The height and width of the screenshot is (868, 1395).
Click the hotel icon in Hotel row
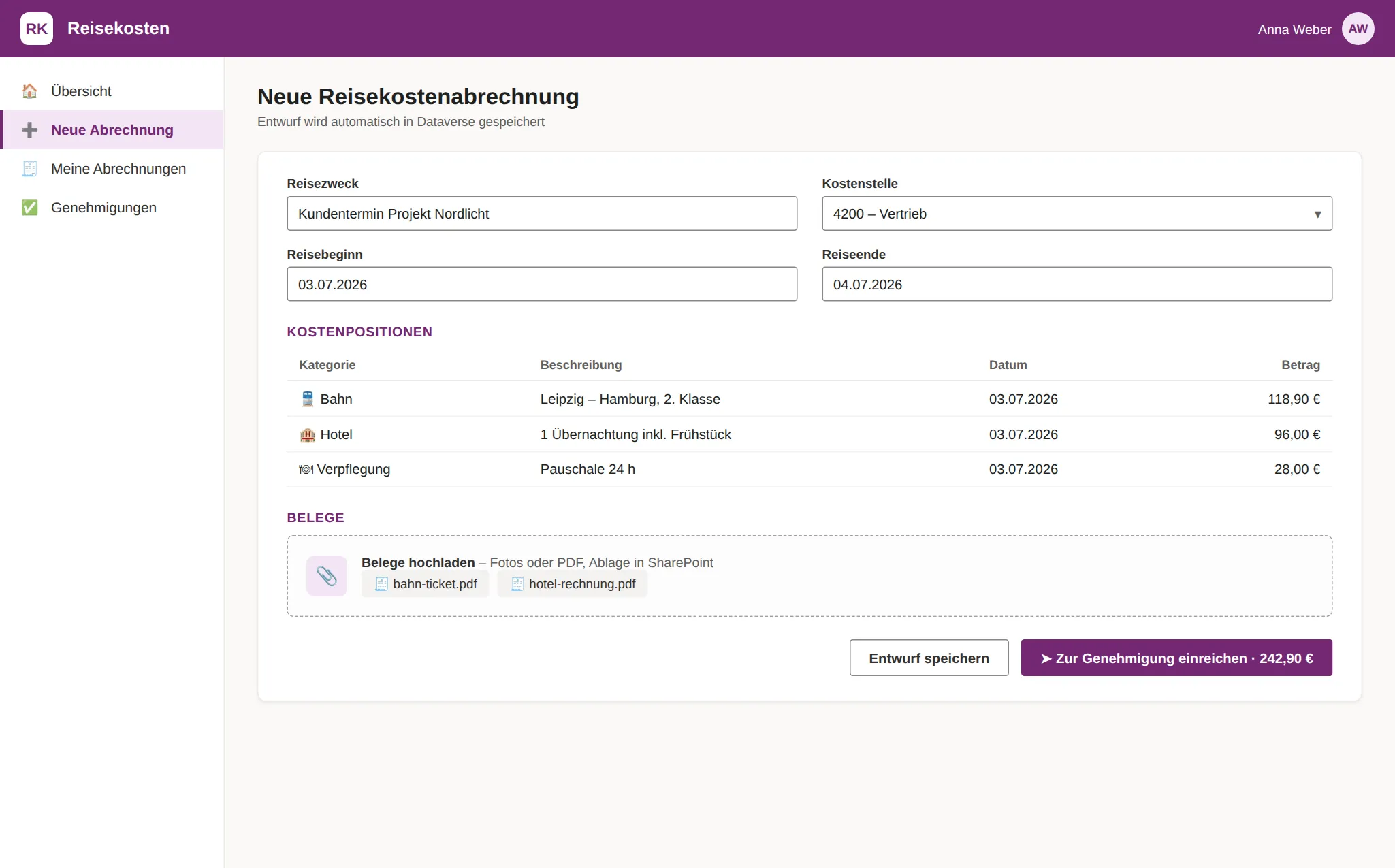point(308,434)
